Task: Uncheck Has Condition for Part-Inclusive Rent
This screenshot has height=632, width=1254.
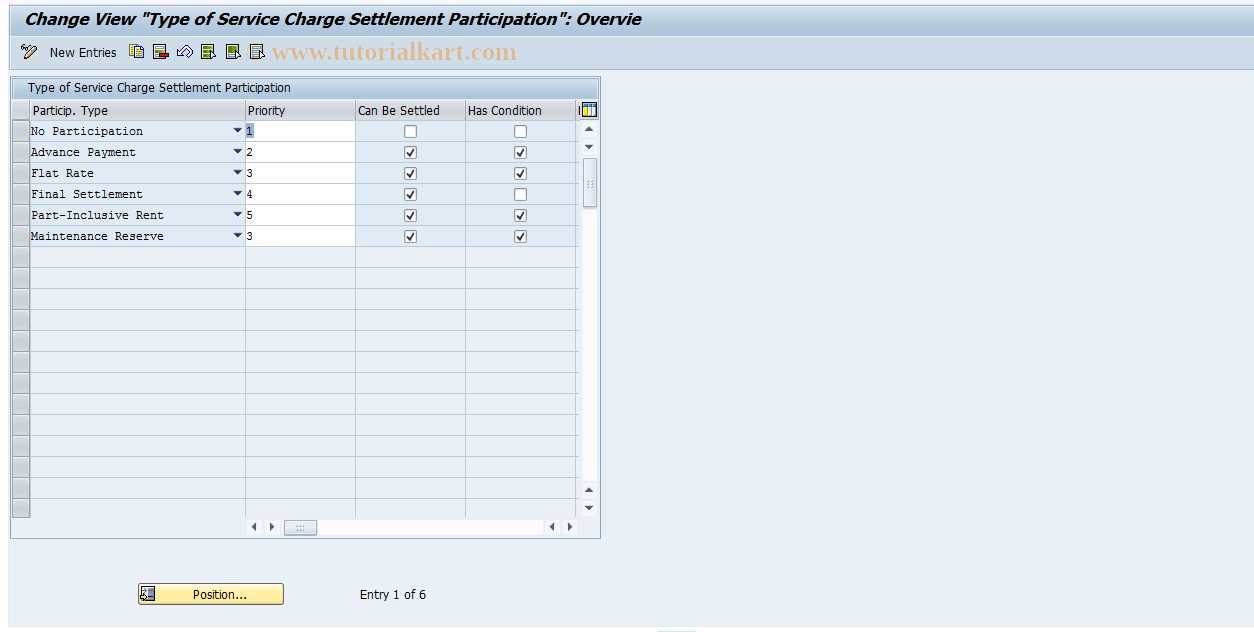Action: [520, 215]
